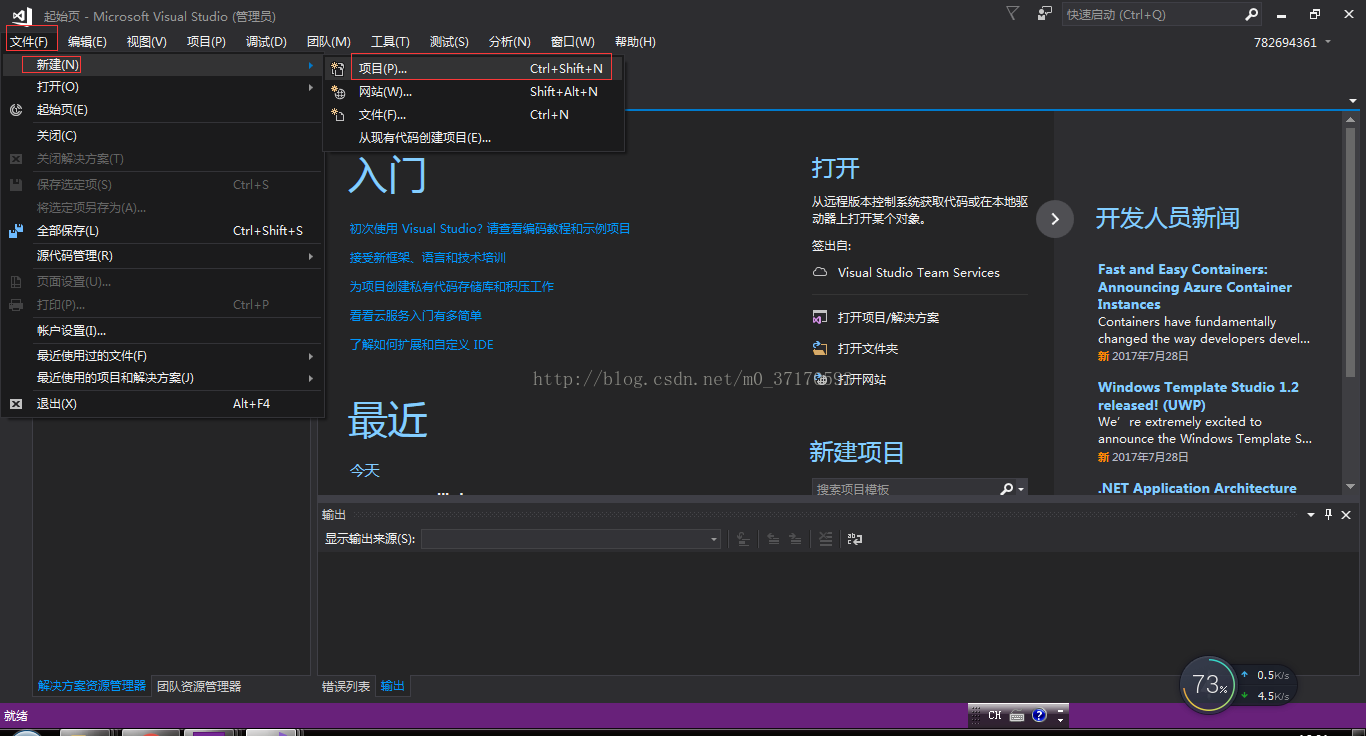The height and width of the screenshot is (736, 1366).
Task: Pin the Output panel with auto-hide pushpin
Action: [1328, 514]
